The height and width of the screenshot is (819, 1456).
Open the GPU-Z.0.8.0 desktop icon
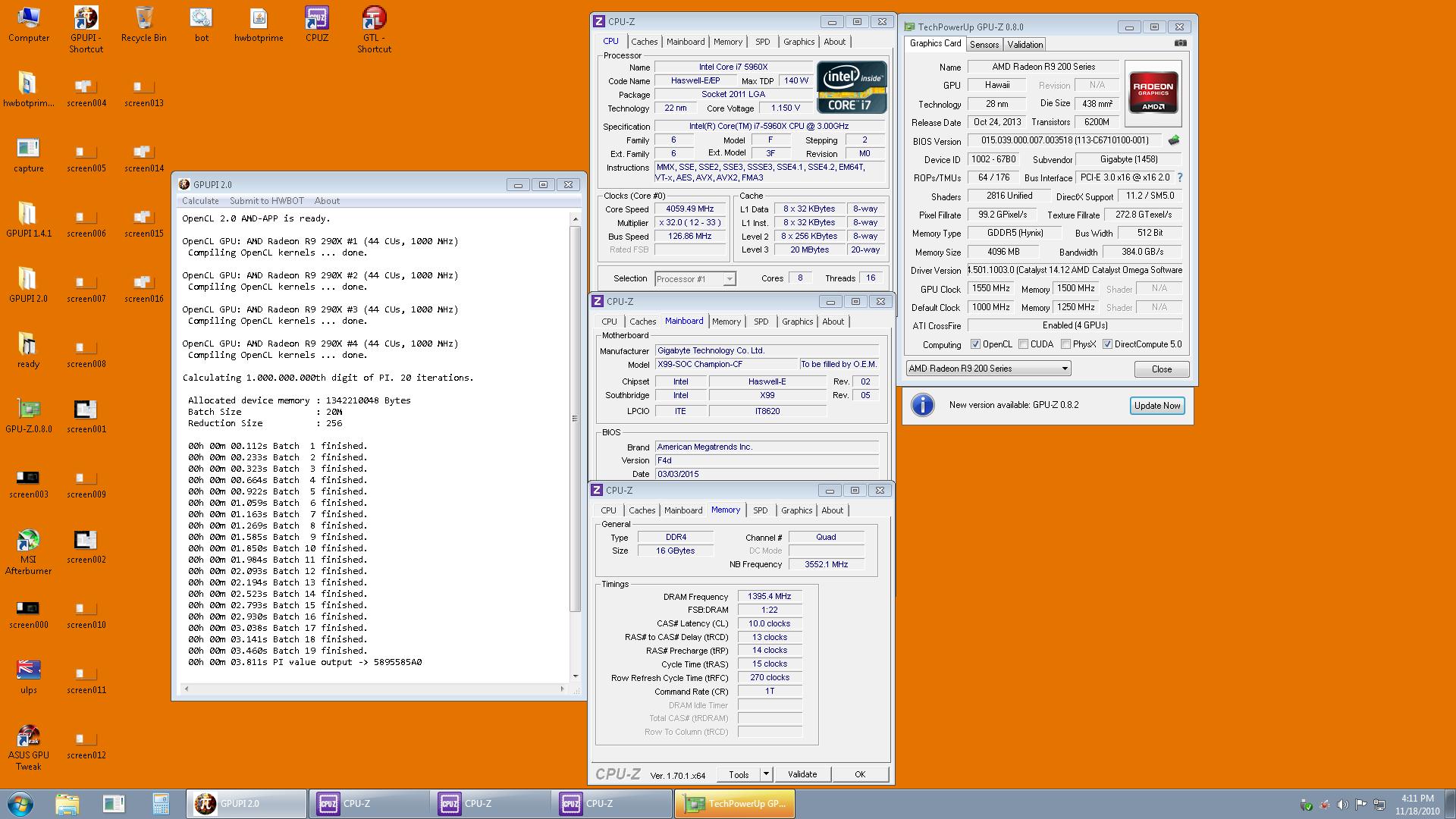28,416
